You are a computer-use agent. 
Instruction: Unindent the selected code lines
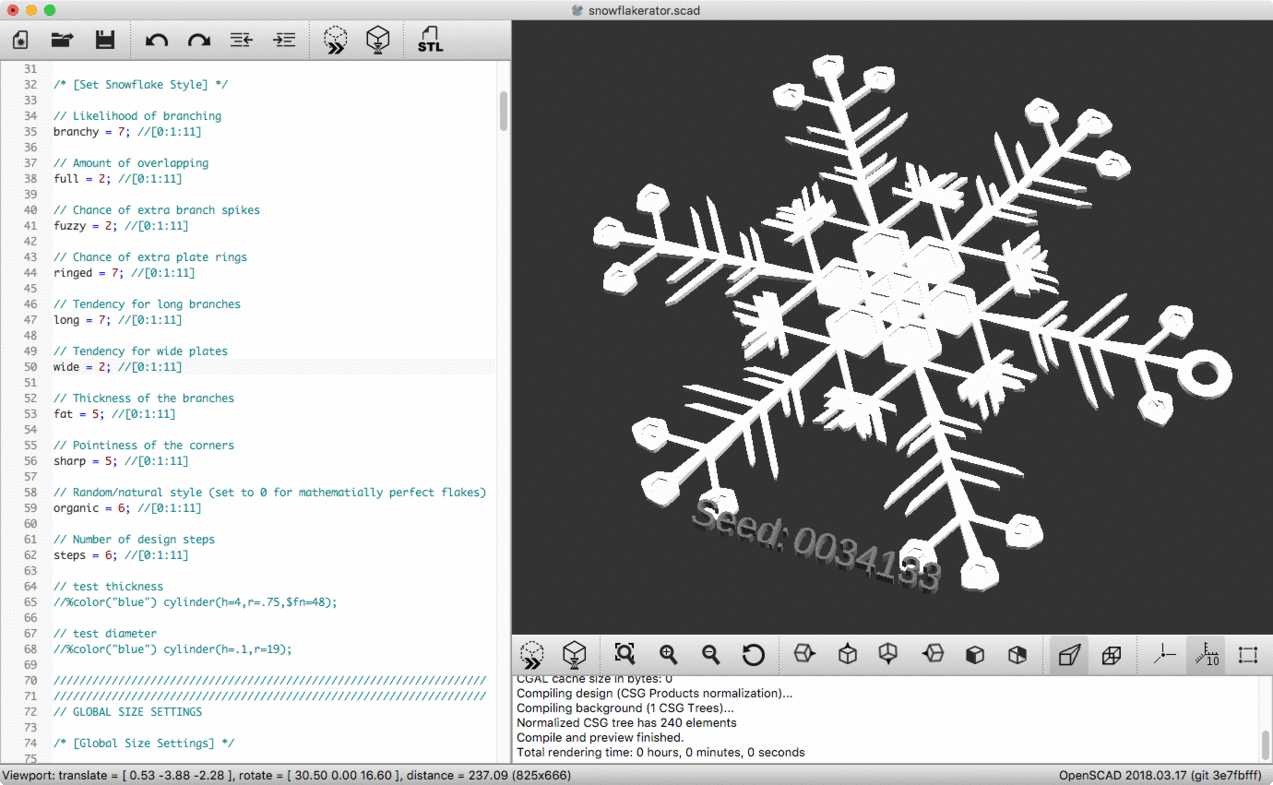pos(241,40)
